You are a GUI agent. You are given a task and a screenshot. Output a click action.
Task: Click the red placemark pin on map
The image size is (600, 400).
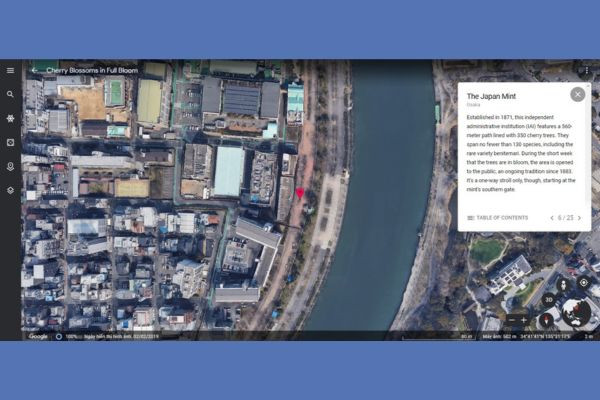(x=300, y=193)
